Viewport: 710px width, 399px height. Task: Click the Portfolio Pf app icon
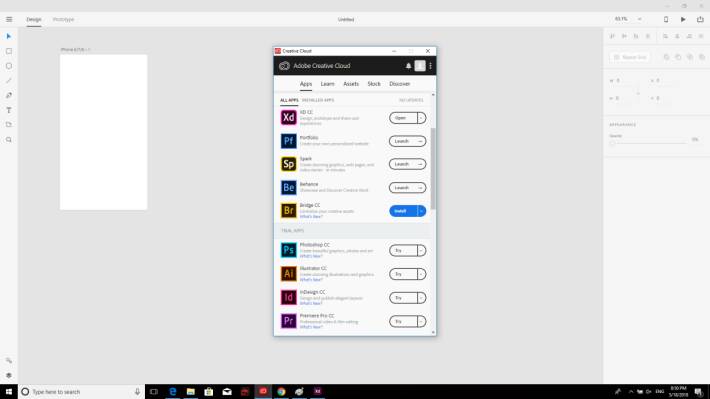pos(288,141)
